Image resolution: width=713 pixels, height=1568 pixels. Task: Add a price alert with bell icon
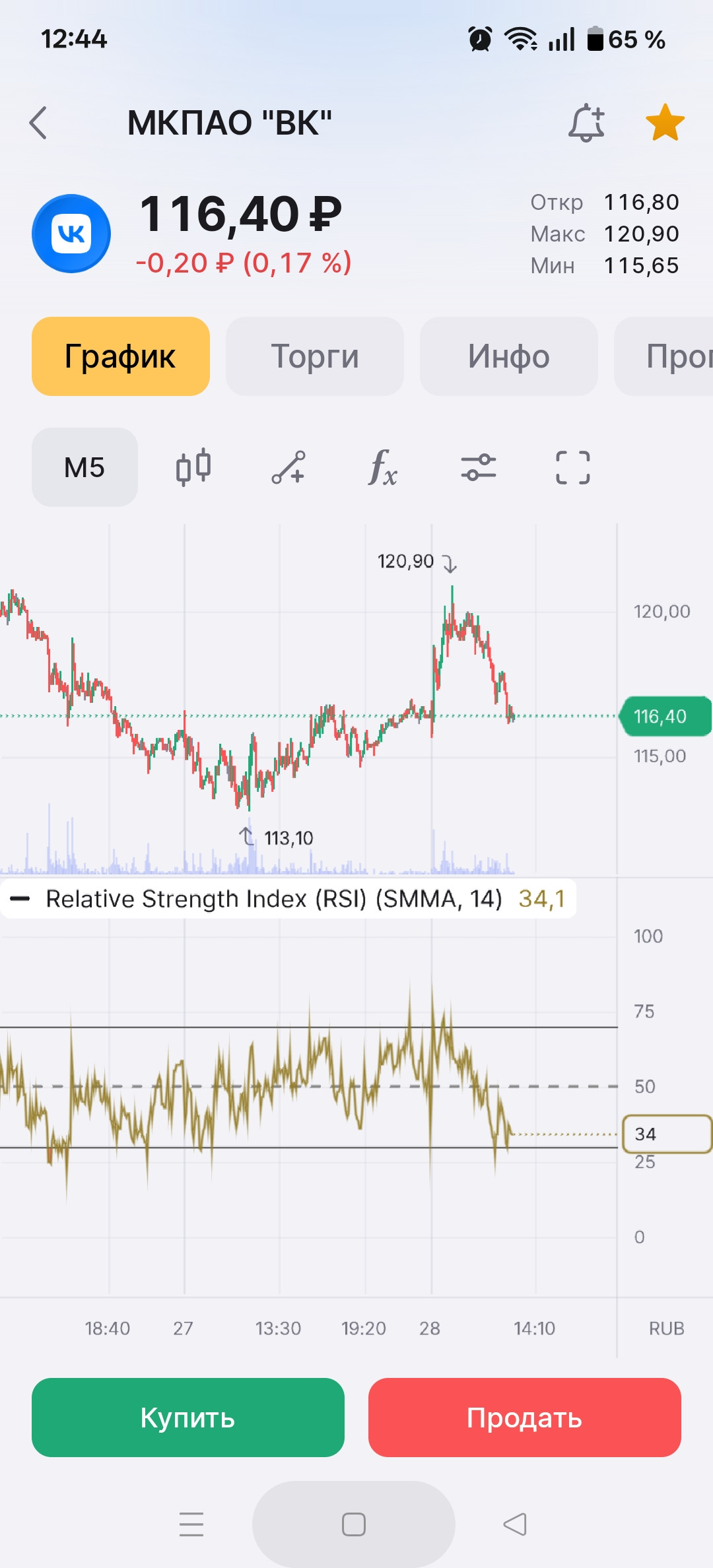pos(586,123)
